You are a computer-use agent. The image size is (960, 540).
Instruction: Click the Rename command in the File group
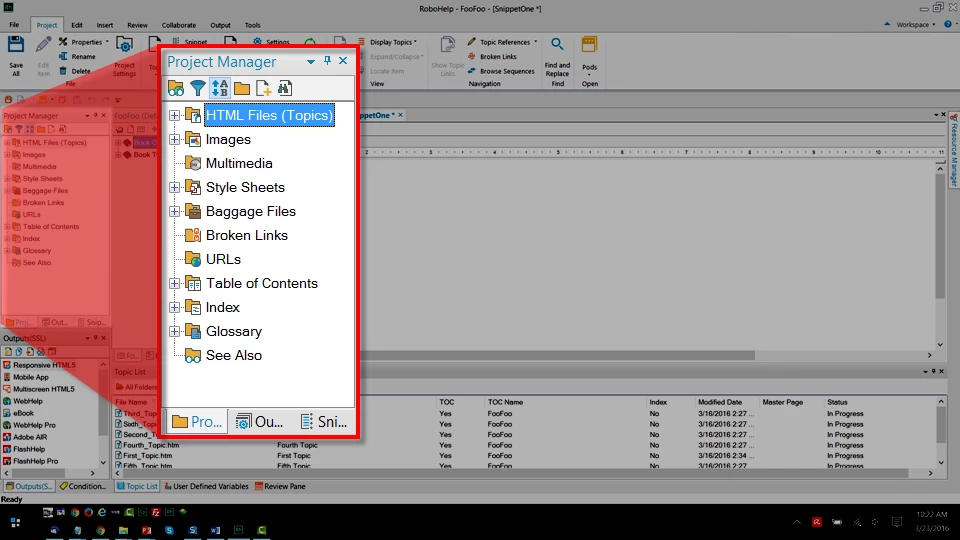[77, 56]
